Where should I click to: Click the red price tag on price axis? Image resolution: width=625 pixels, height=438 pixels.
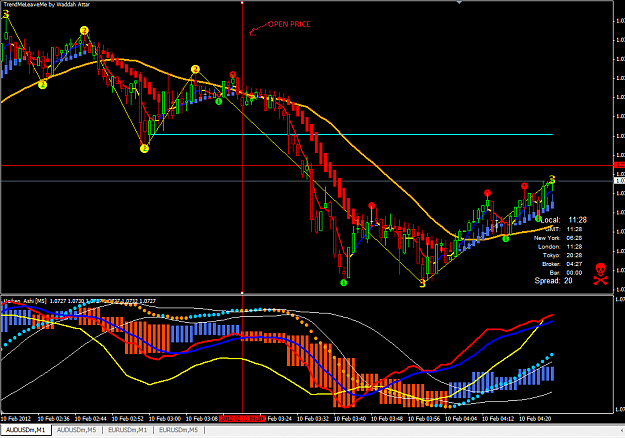[x=620, y=165]
